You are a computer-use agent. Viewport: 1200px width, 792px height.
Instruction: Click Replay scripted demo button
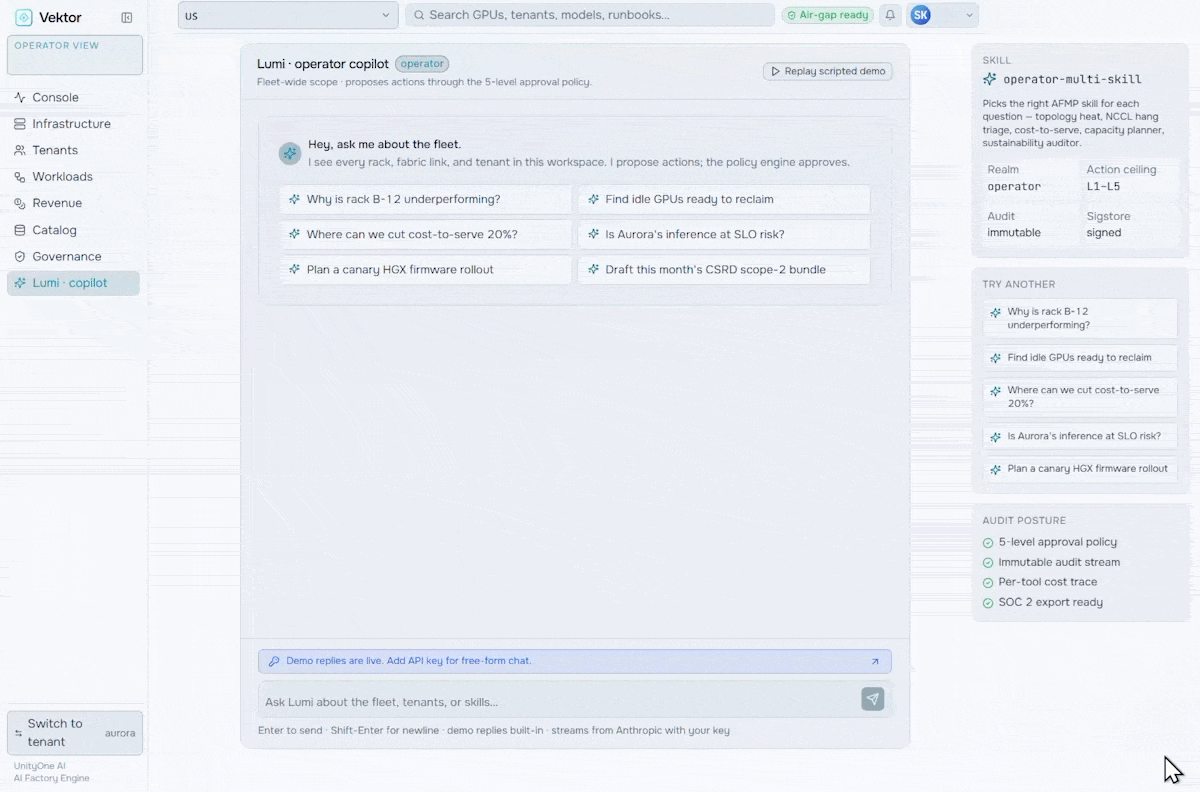[x=828, y=71]
